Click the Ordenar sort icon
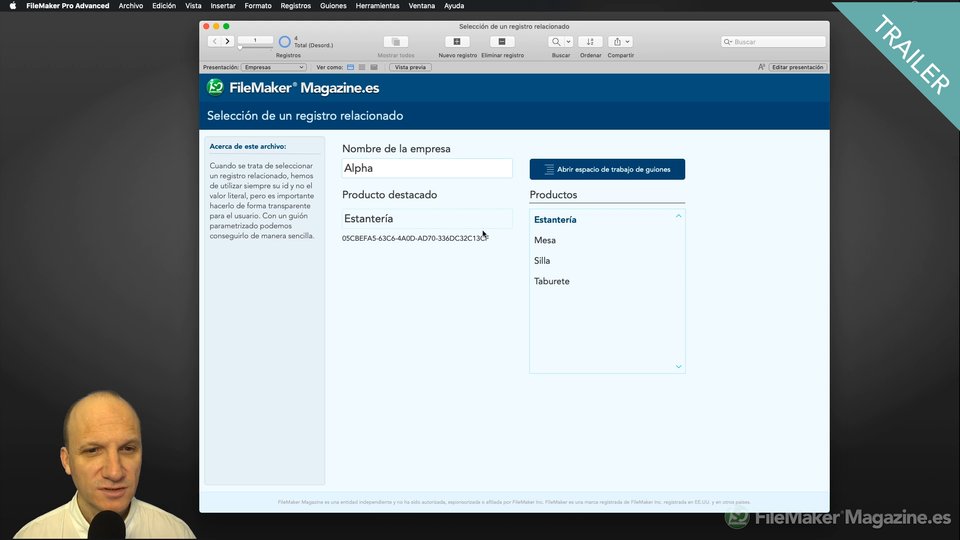The image size is (960, 540). coord(590,42)
